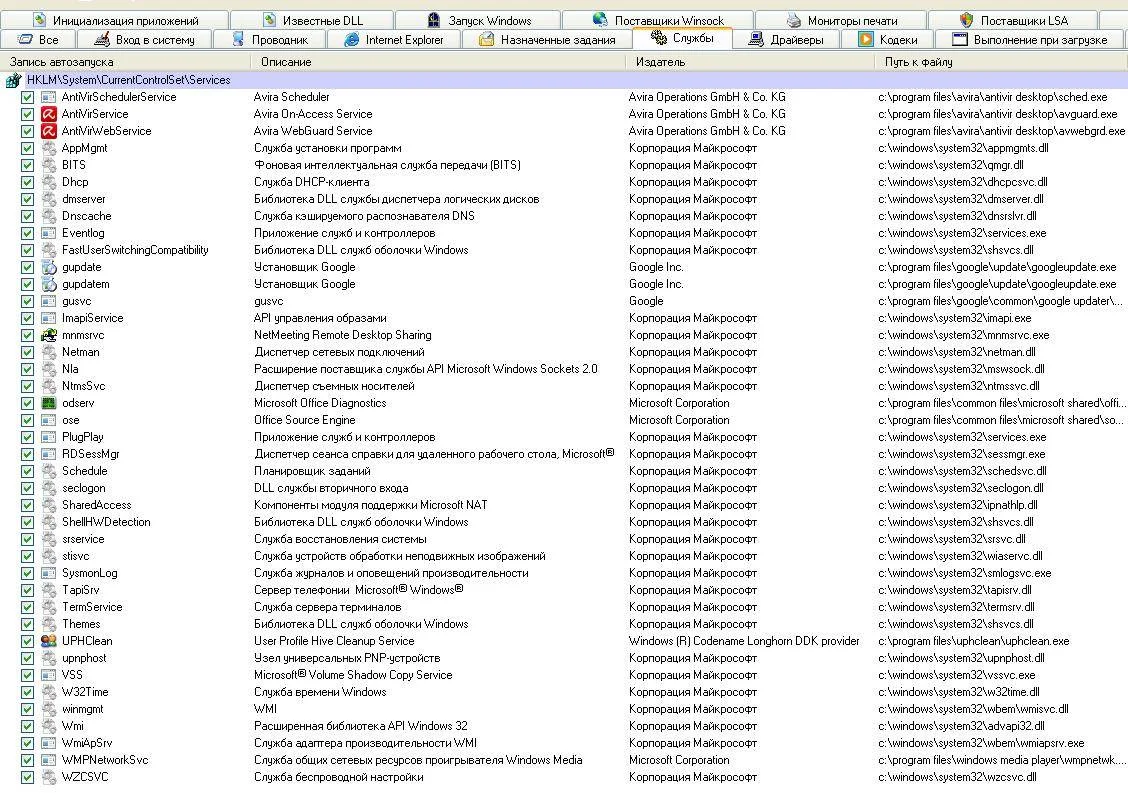The image size is (1128, 793).
Task: Select the W32Time entry name
Action: click(85, 692)
